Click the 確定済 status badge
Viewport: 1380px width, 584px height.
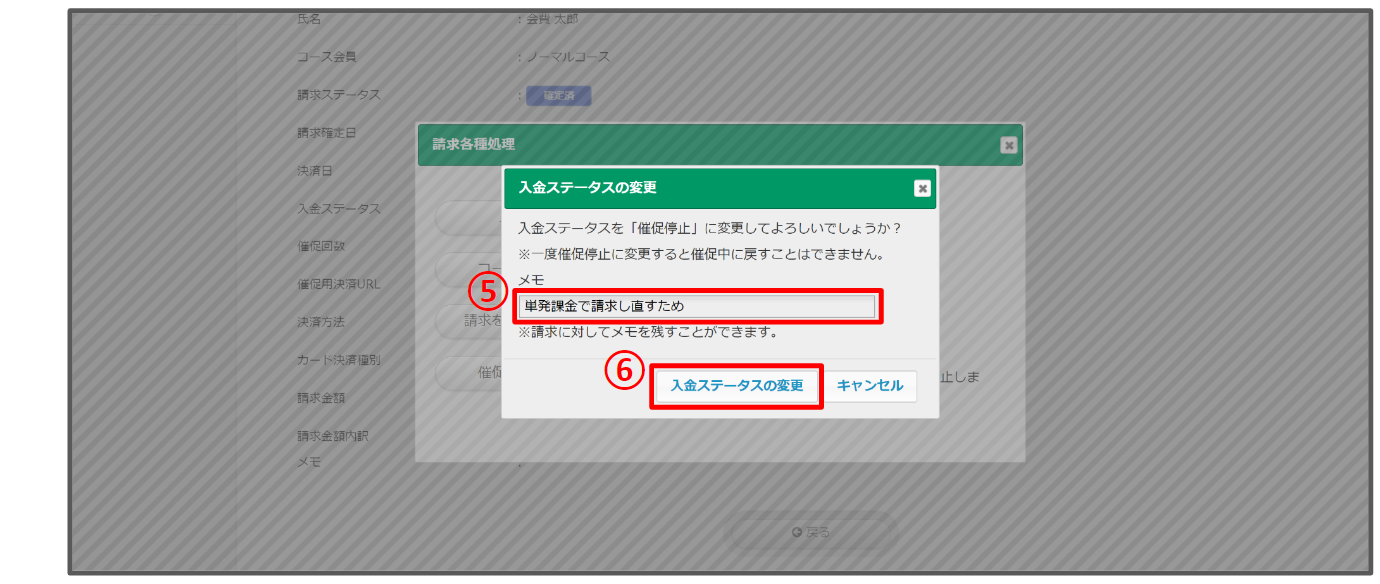[560, 96]
